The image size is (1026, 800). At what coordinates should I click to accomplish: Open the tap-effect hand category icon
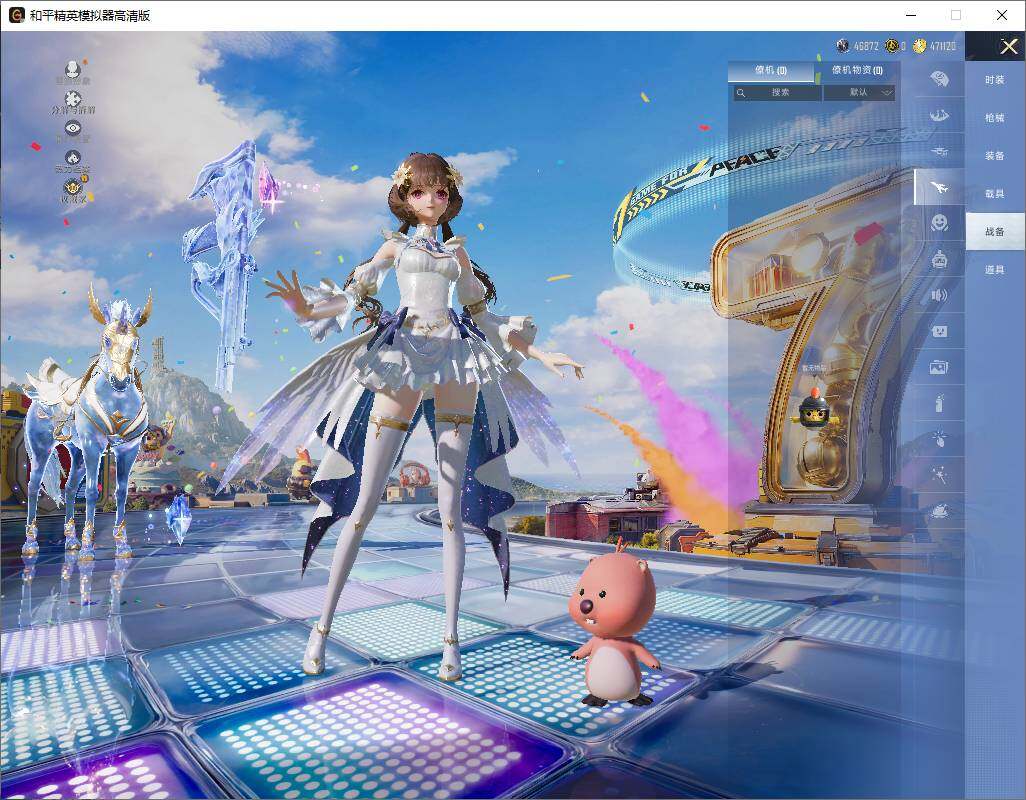click(940, 438)
